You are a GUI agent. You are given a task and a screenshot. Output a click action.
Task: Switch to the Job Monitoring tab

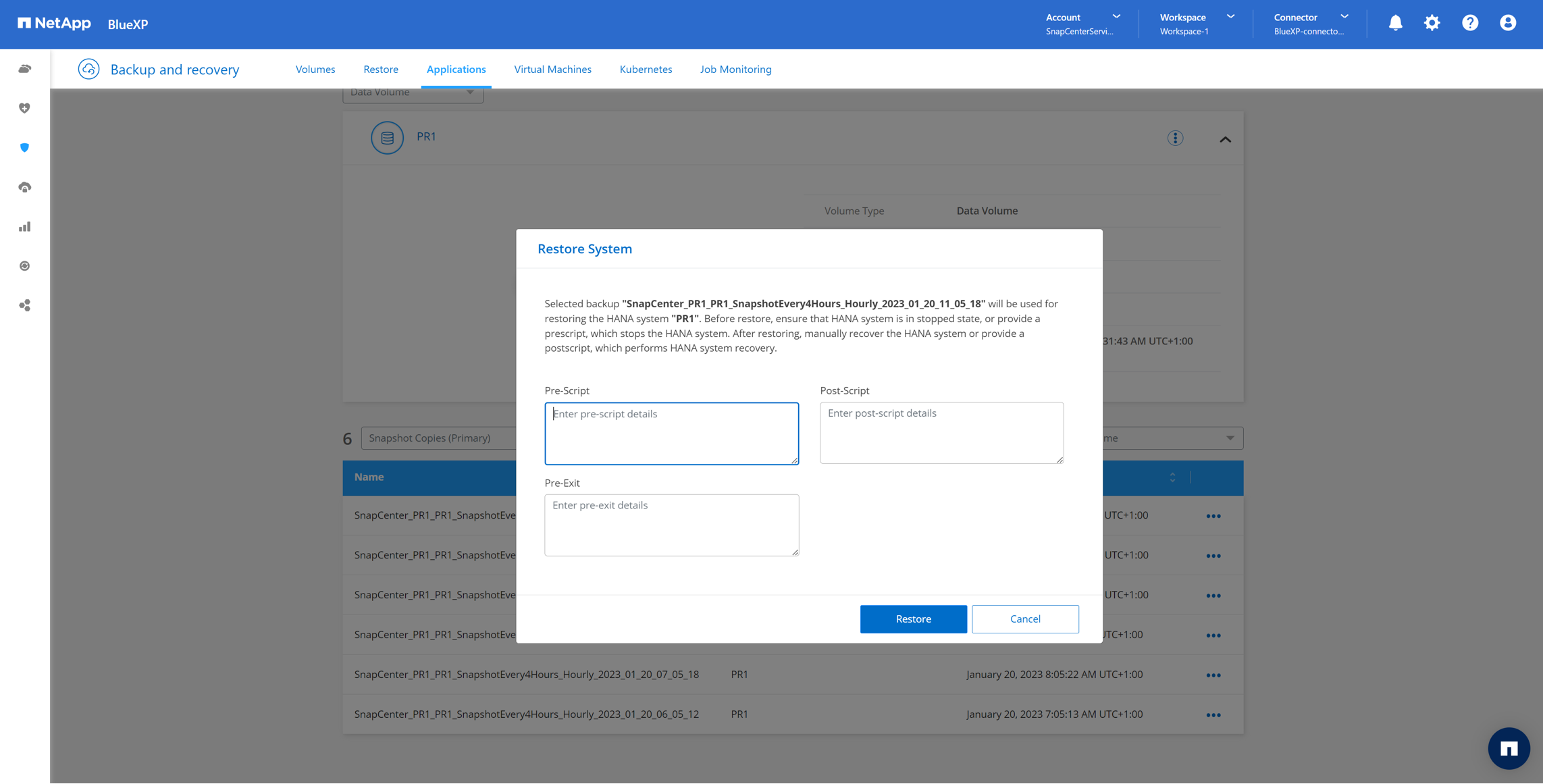[735, 69]
